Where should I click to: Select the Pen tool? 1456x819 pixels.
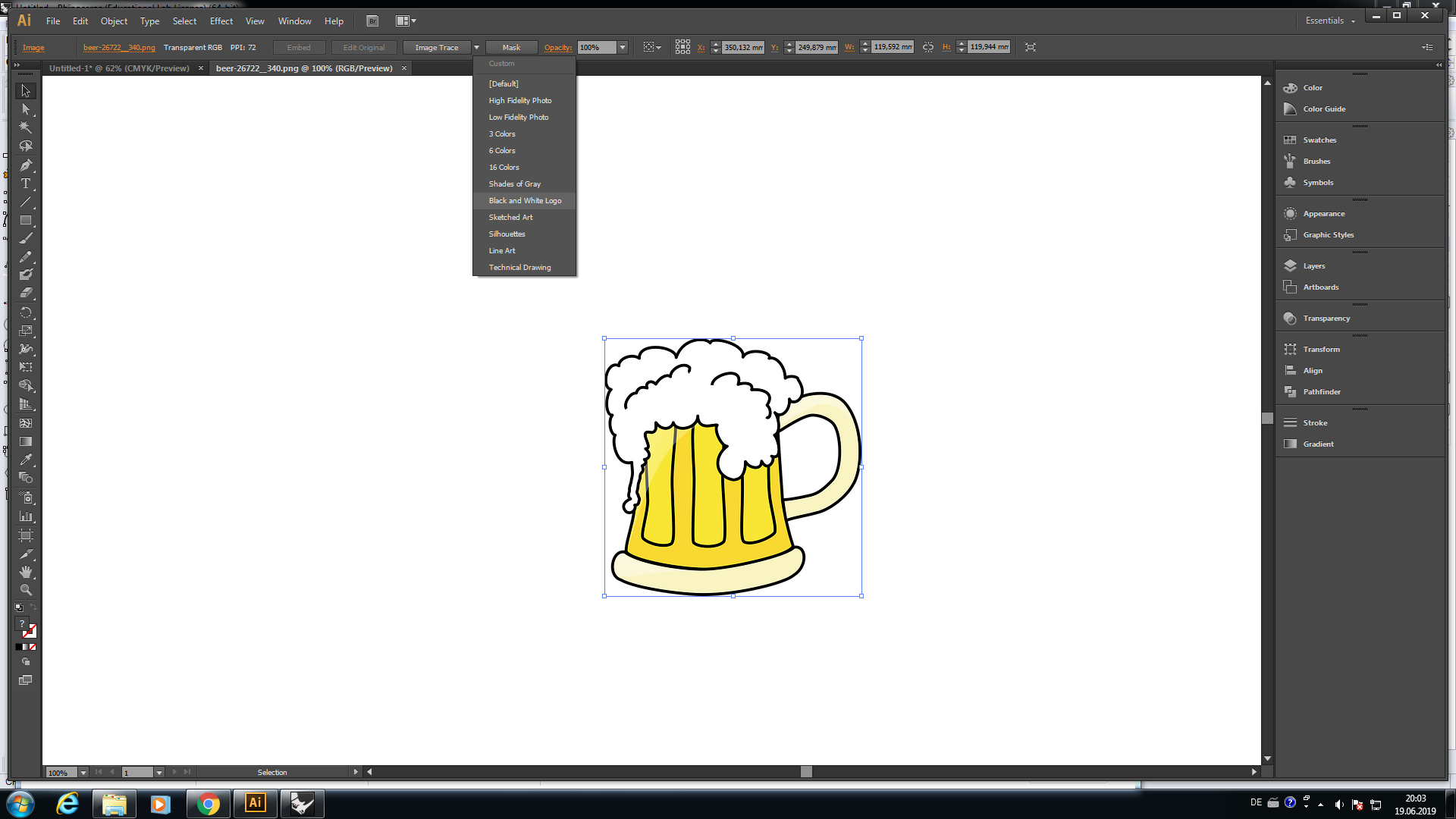(x=25, y=165)
